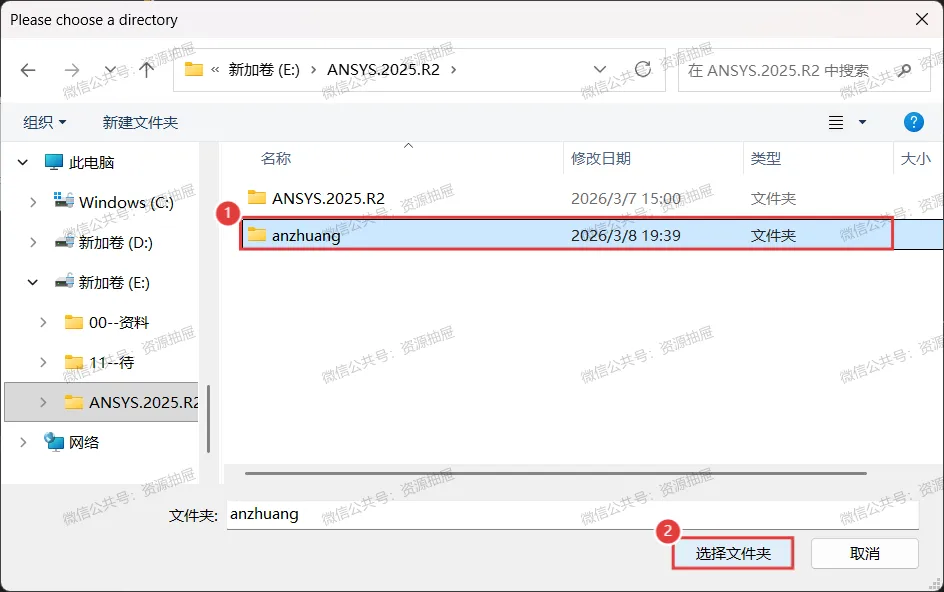Cancel the dialog with 取消
Viewport: 944px width, 592px height.
[865, 553]
